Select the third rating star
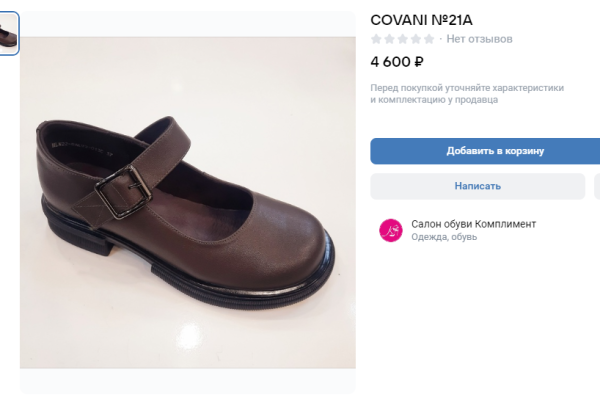The width and height of the screenshot is (600, 400). pos(402,39)
